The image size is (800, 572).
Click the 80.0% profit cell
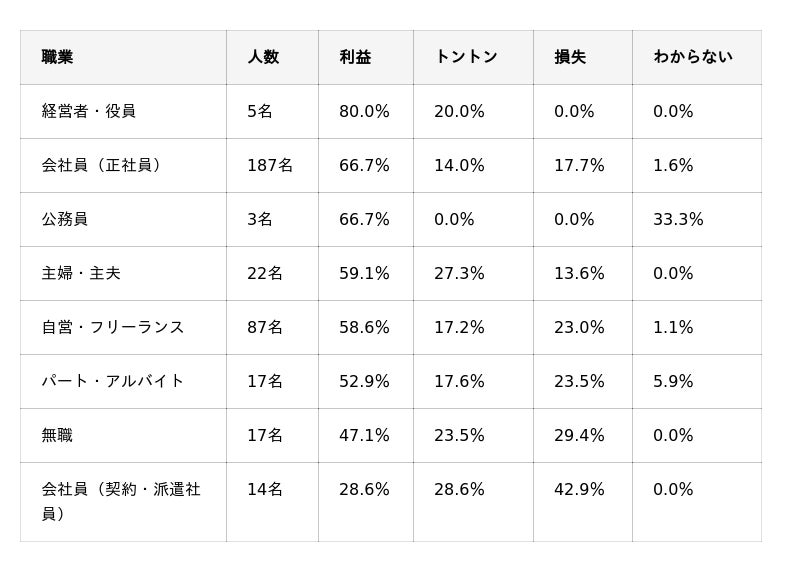pos(364,111)
